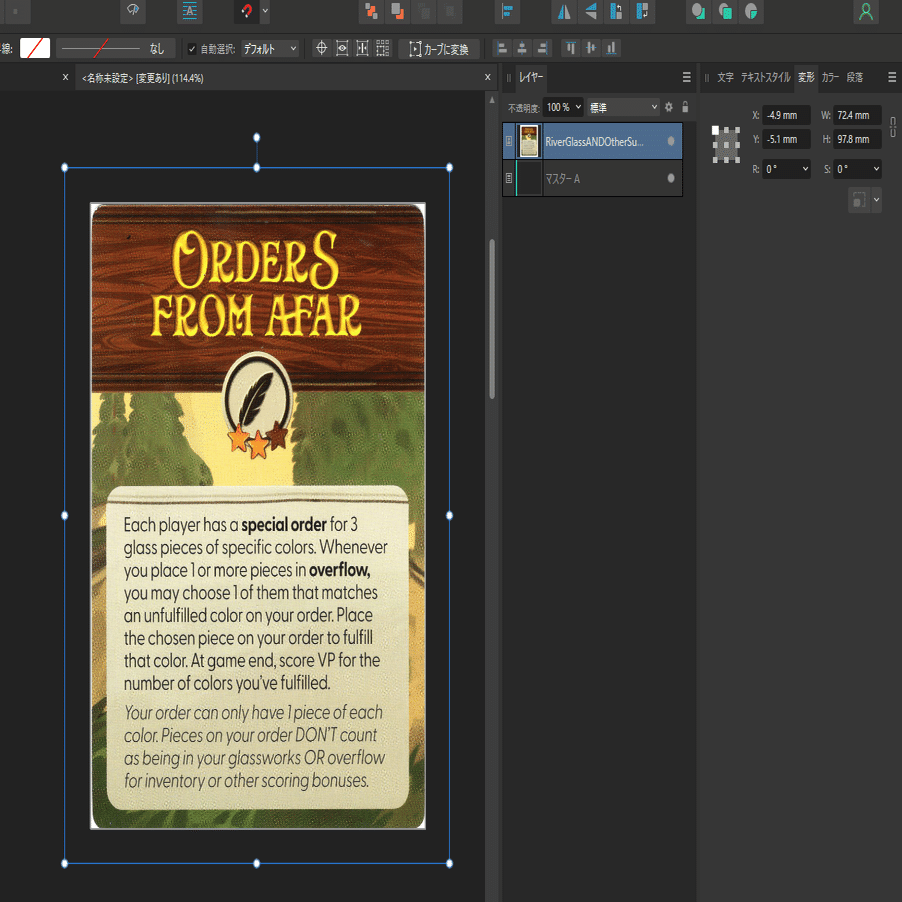Click the account person icon
The image size is (902, 902).
tap(865, 12)
